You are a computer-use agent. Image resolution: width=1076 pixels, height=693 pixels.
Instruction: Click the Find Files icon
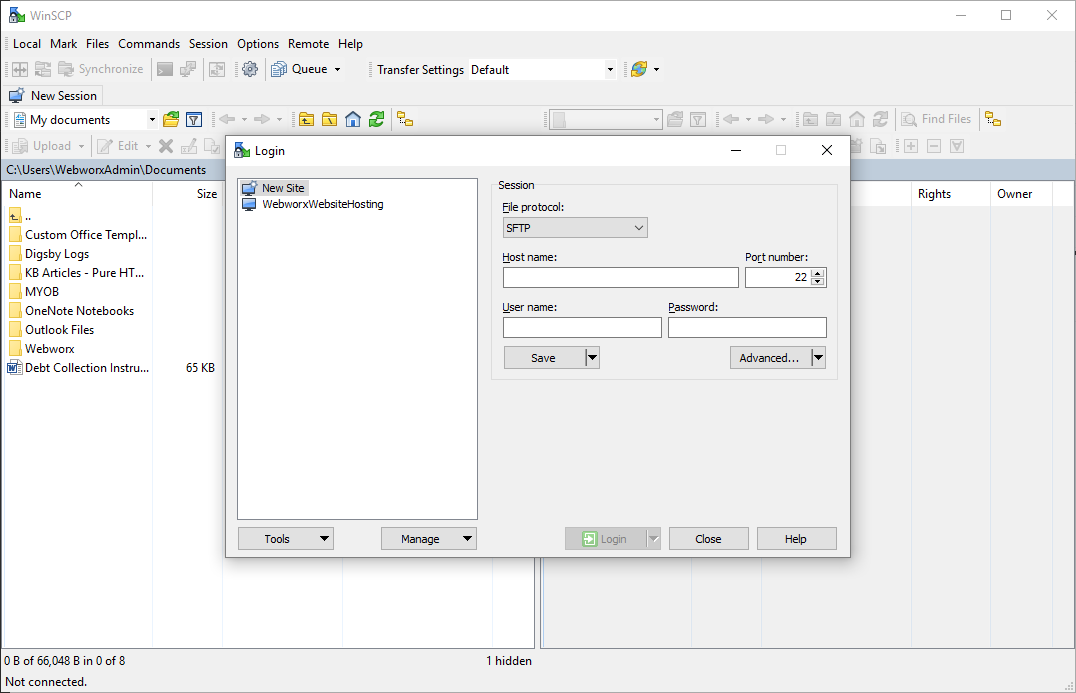click(938, 119)
